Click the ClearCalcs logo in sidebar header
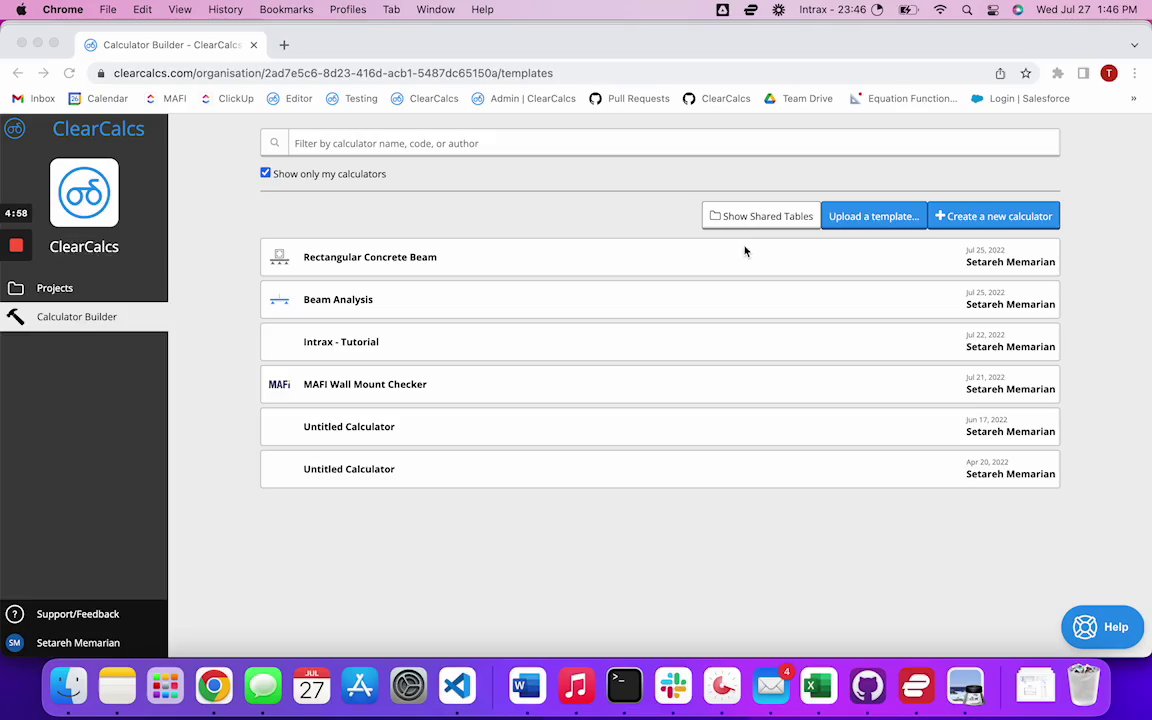The image size is (1152, 720). pos(15,129)
